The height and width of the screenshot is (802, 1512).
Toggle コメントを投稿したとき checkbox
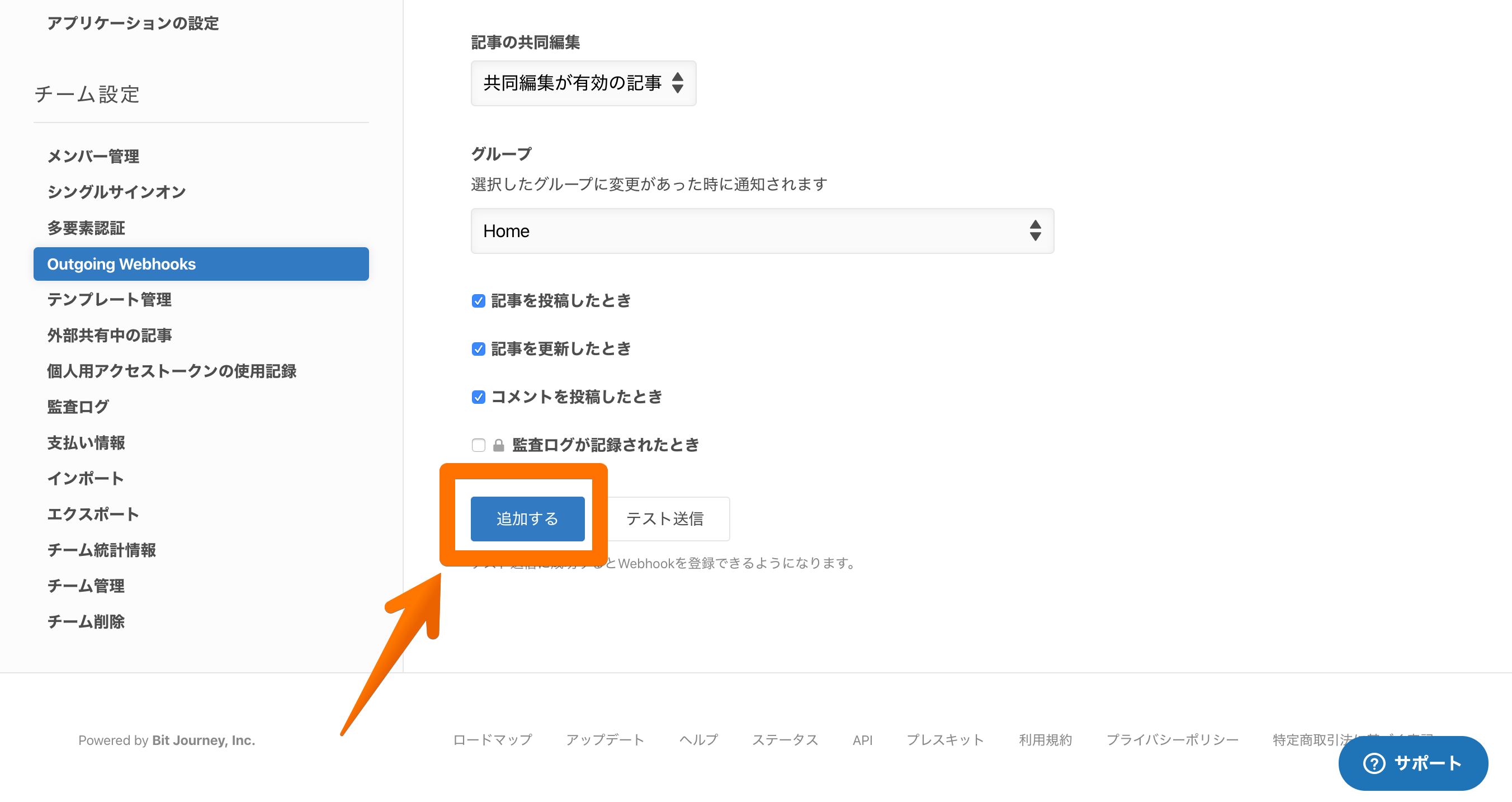coord(478,397)
